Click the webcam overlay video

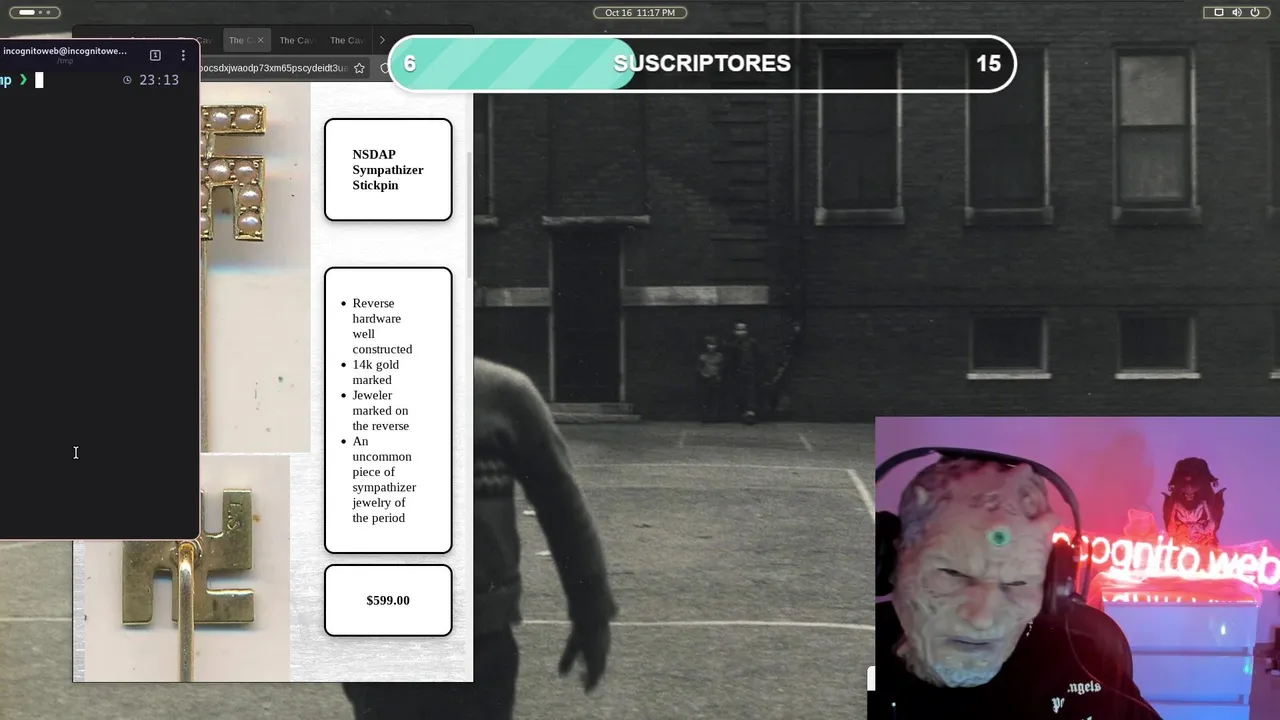click(x=1077, y=568)
